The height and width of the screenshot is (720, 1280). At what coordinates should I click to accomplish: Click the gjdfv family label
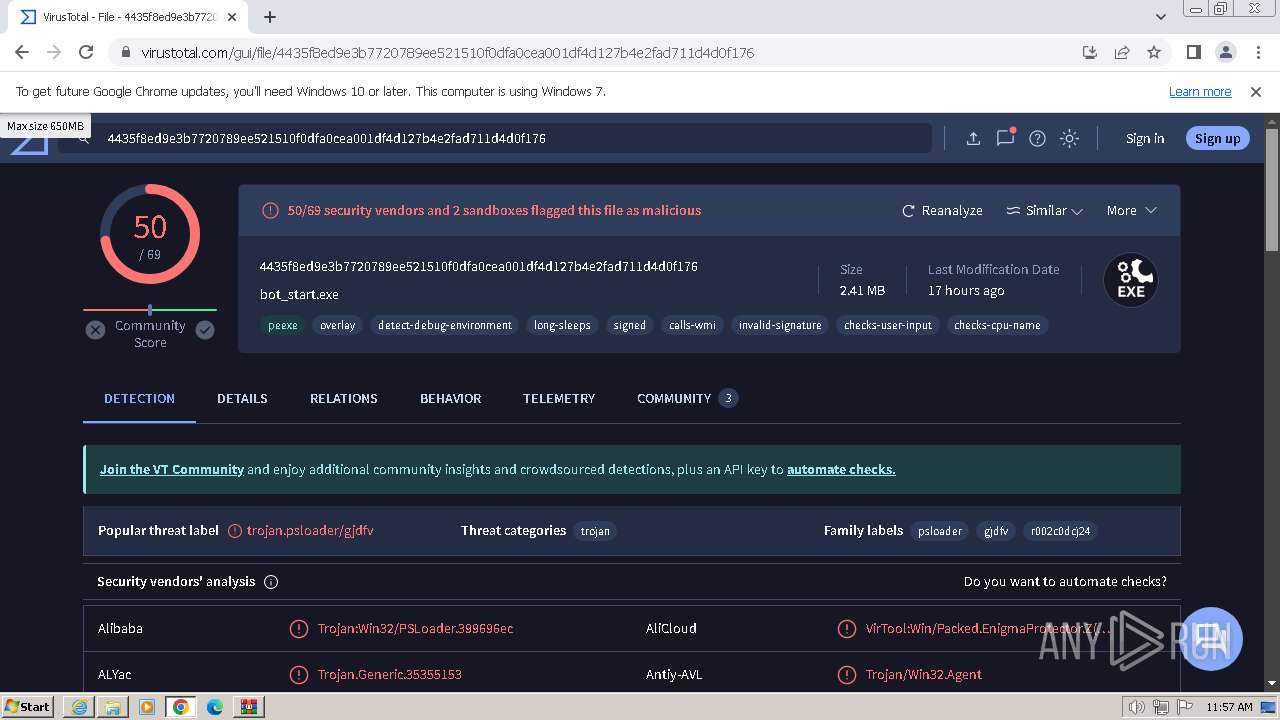point(996,531)
